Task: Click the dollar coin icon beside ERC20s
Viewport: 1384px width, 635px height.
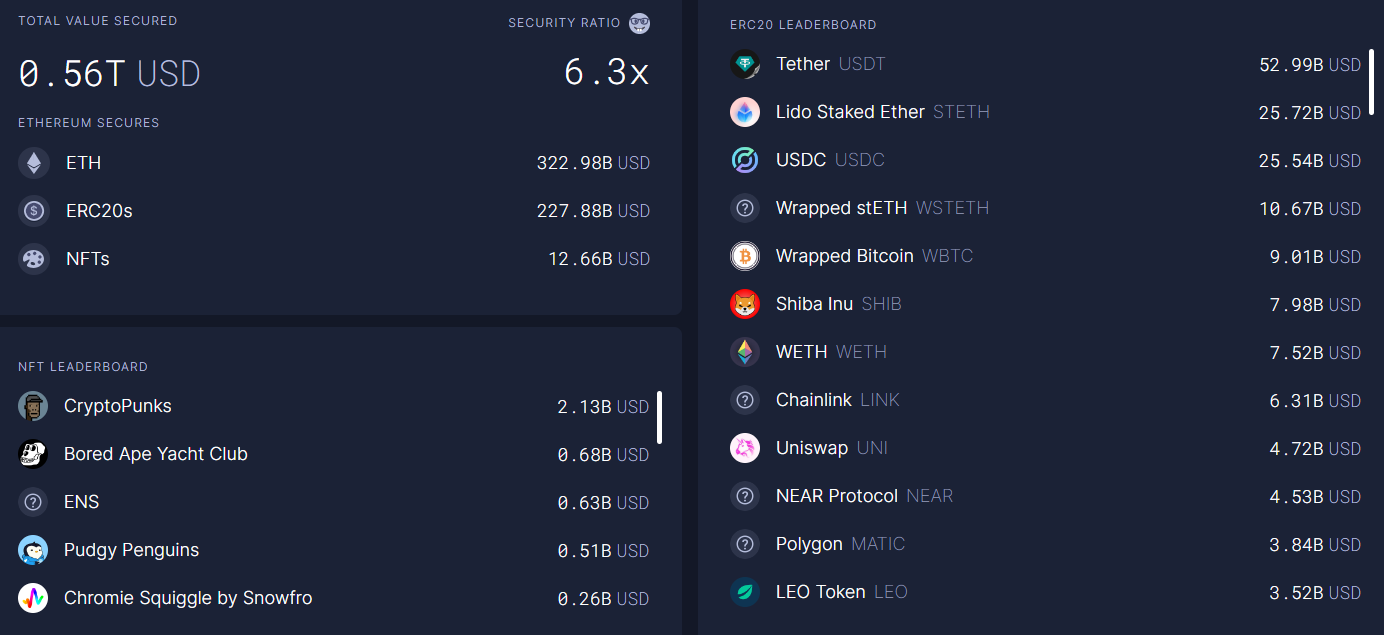Action: [x=34, y=211]
